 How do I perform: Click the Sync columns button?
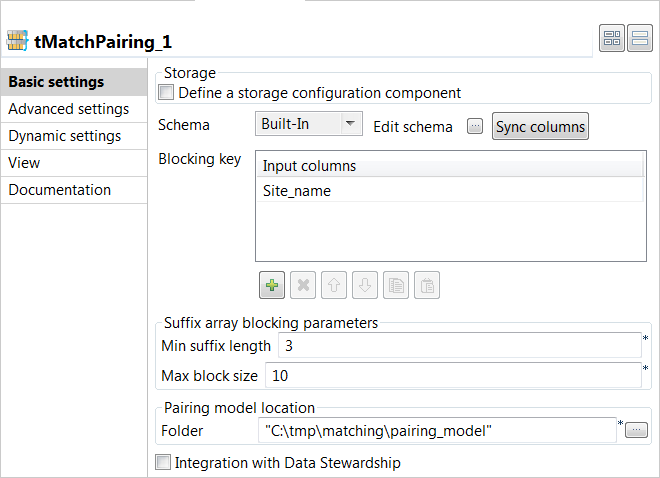click(x=540, y=126)
